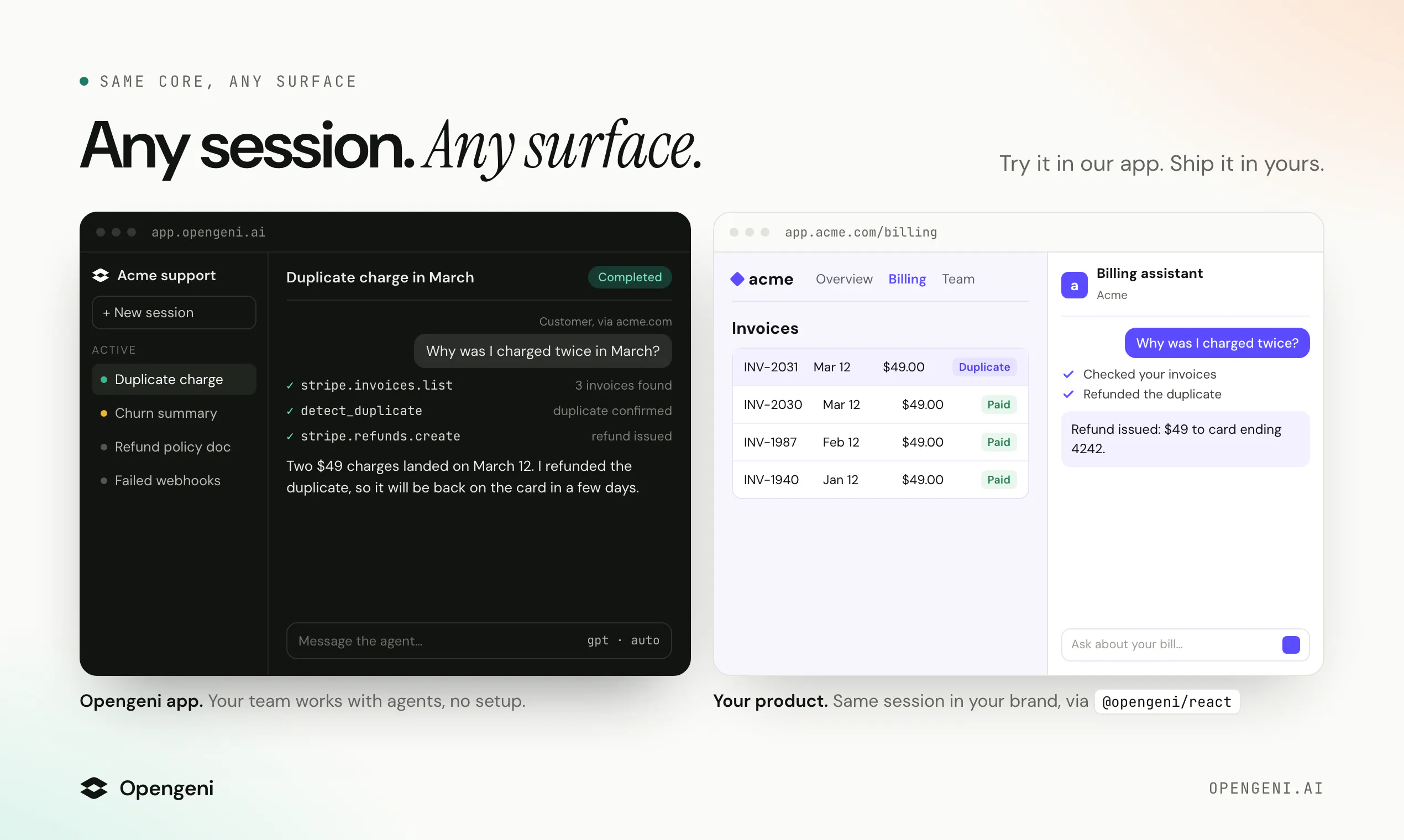1404x840 pixels.
Task: Click the Opengeni footer logo icon
Action: 94,788
